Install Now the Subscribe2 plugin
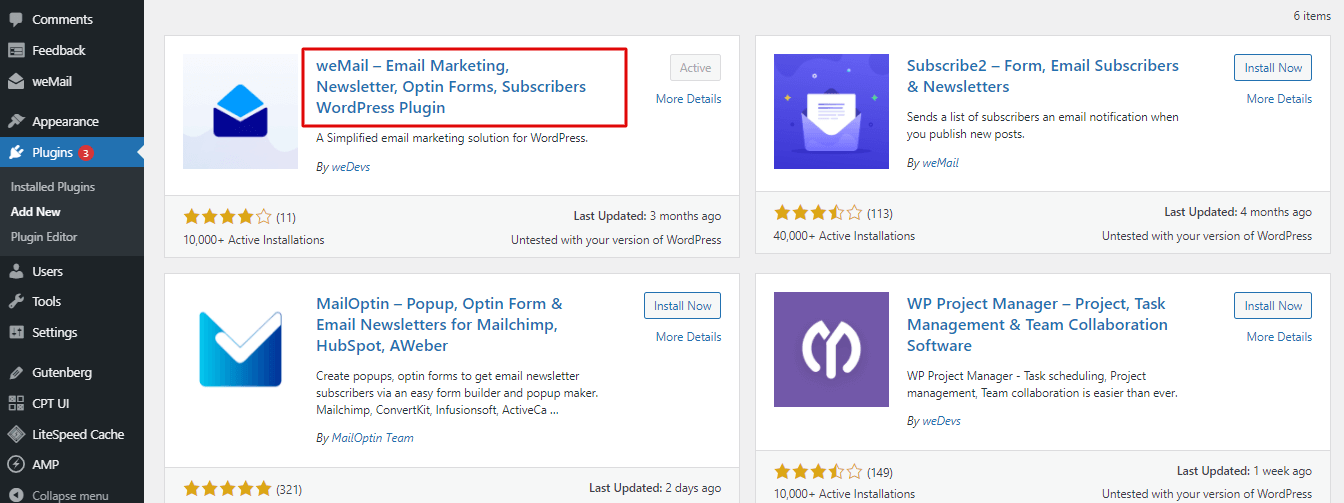 tap(1273, 68)
